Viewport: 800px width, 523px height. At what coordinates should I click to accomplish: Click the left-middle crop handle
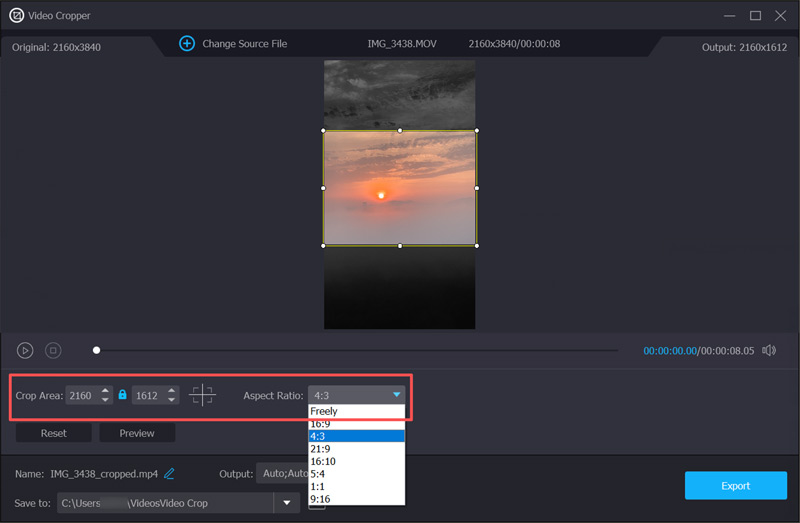tap(323, 188)
